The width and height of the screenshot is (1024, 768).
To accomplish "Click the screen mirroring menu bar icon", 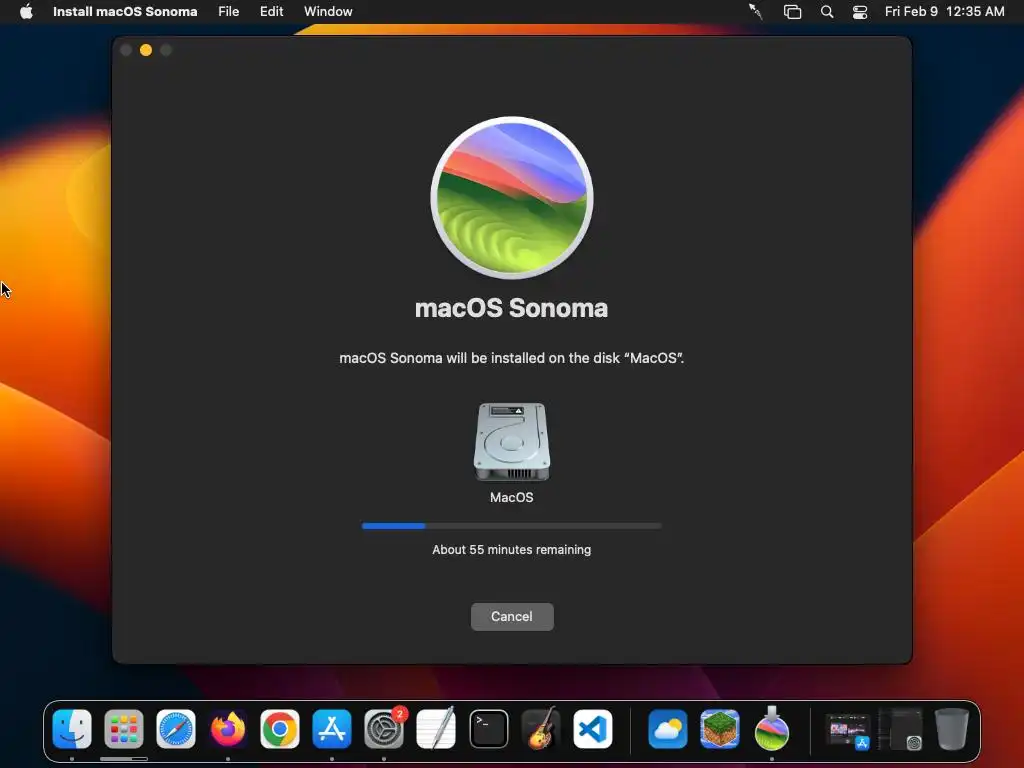I will (x=792, y=12).
